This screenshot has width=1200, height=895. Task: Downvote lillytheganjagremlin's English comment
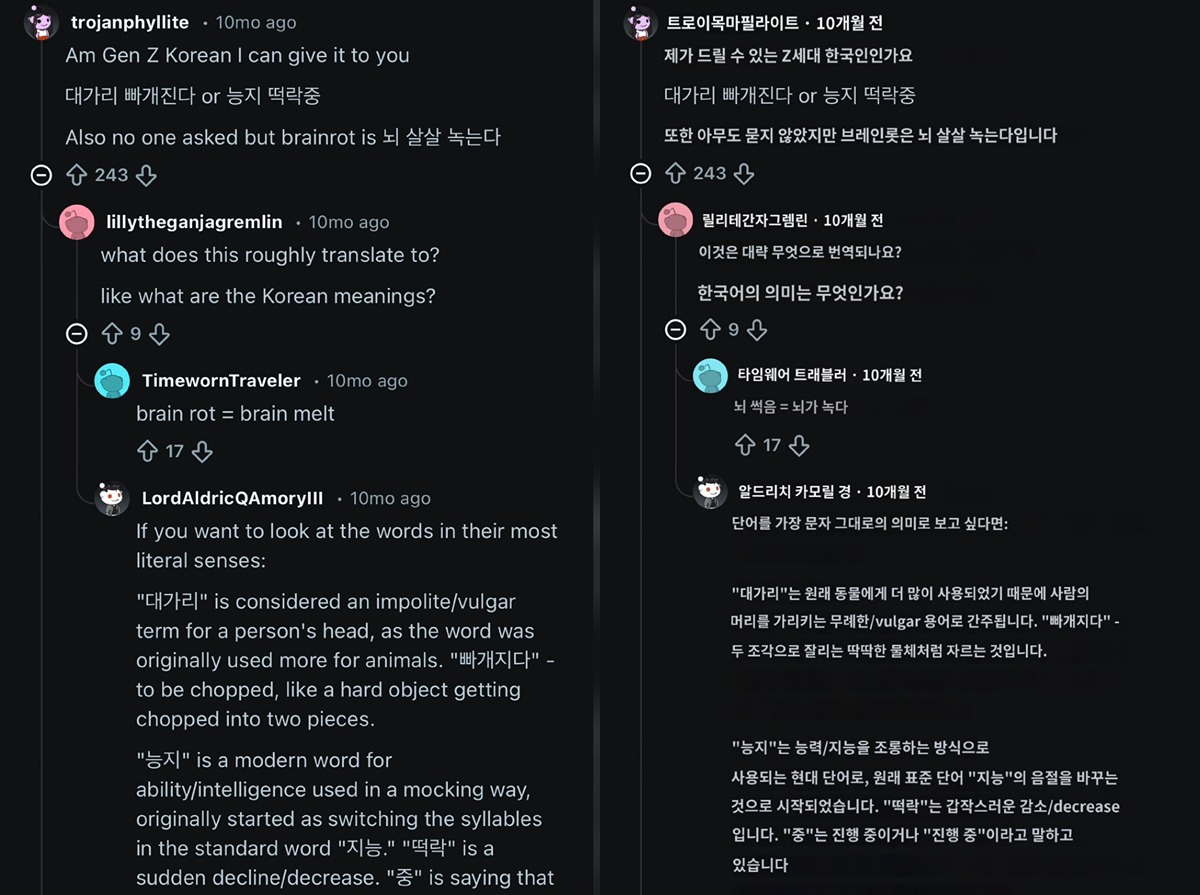pyautogui.click(x=159, y=333)
